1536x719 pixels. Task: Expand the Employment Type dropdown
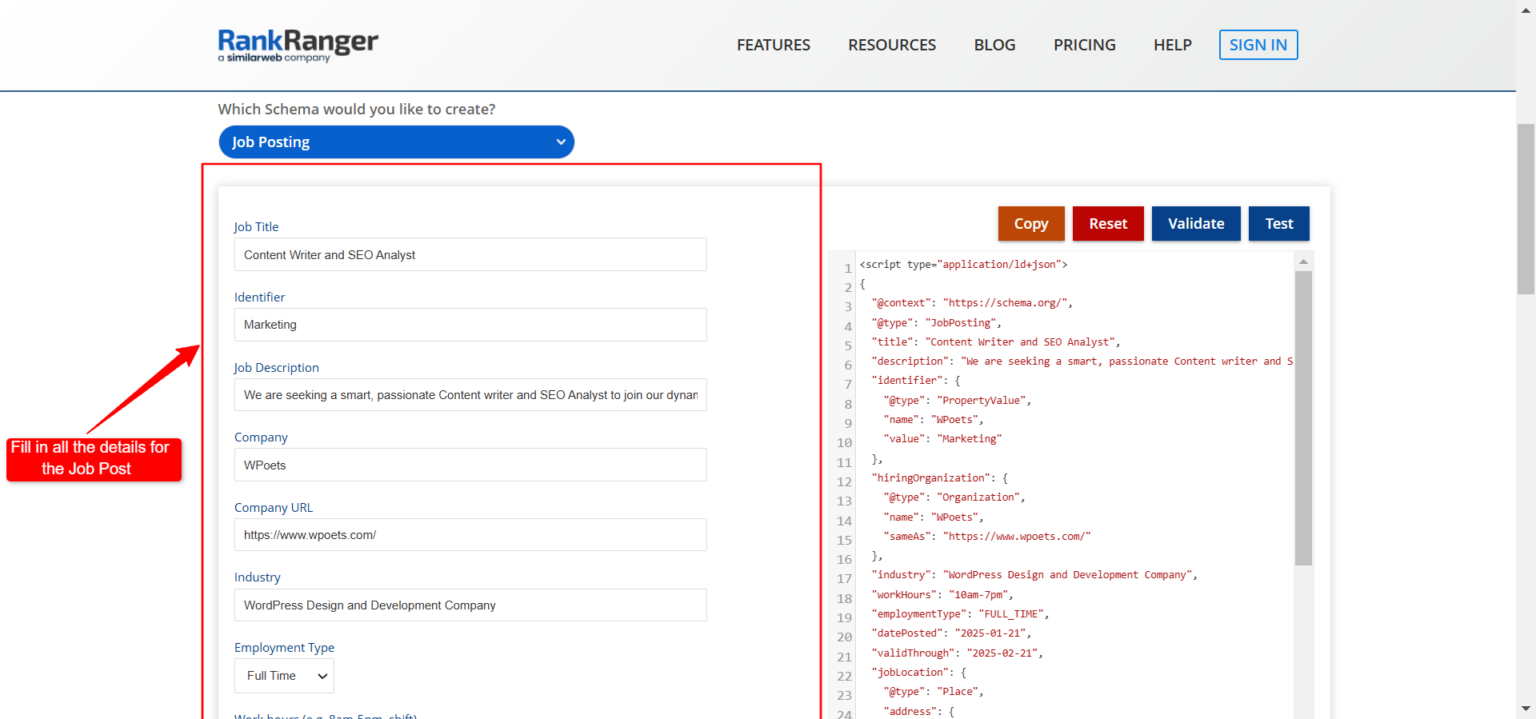(x=284, y=676)
